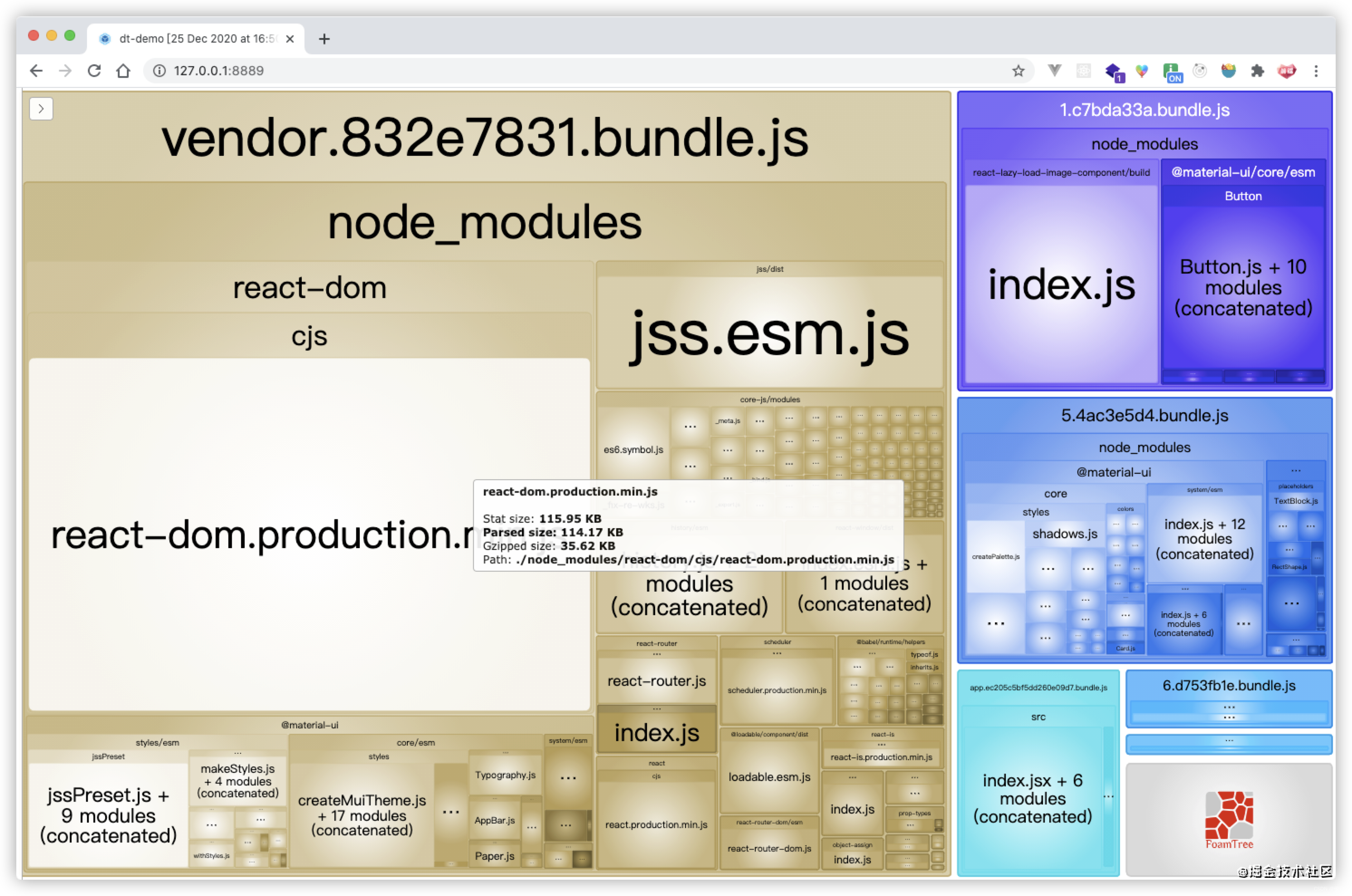
Task: Click the scheduler.production.min.js tile
Action: (x=777, y=690)
